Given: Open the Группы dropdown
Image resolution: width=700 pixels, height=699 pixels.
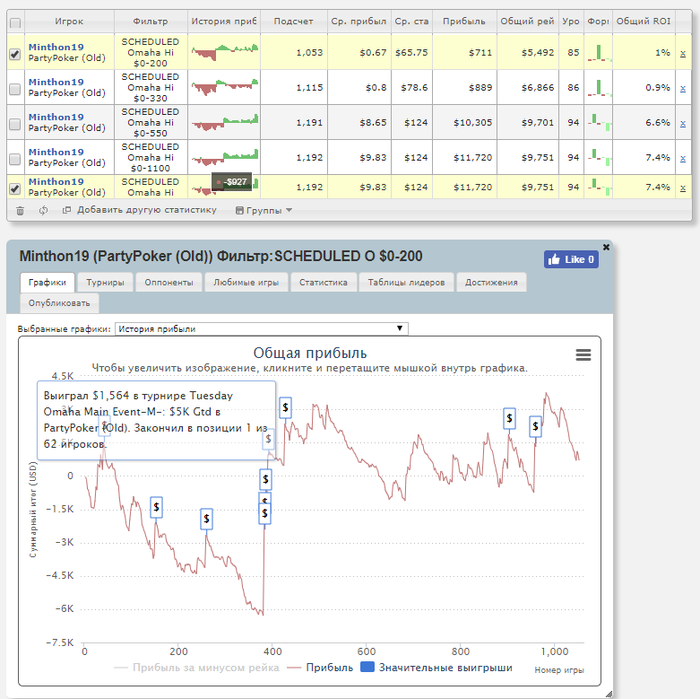Looking at the screenshot, I should [x=264, y=210].
